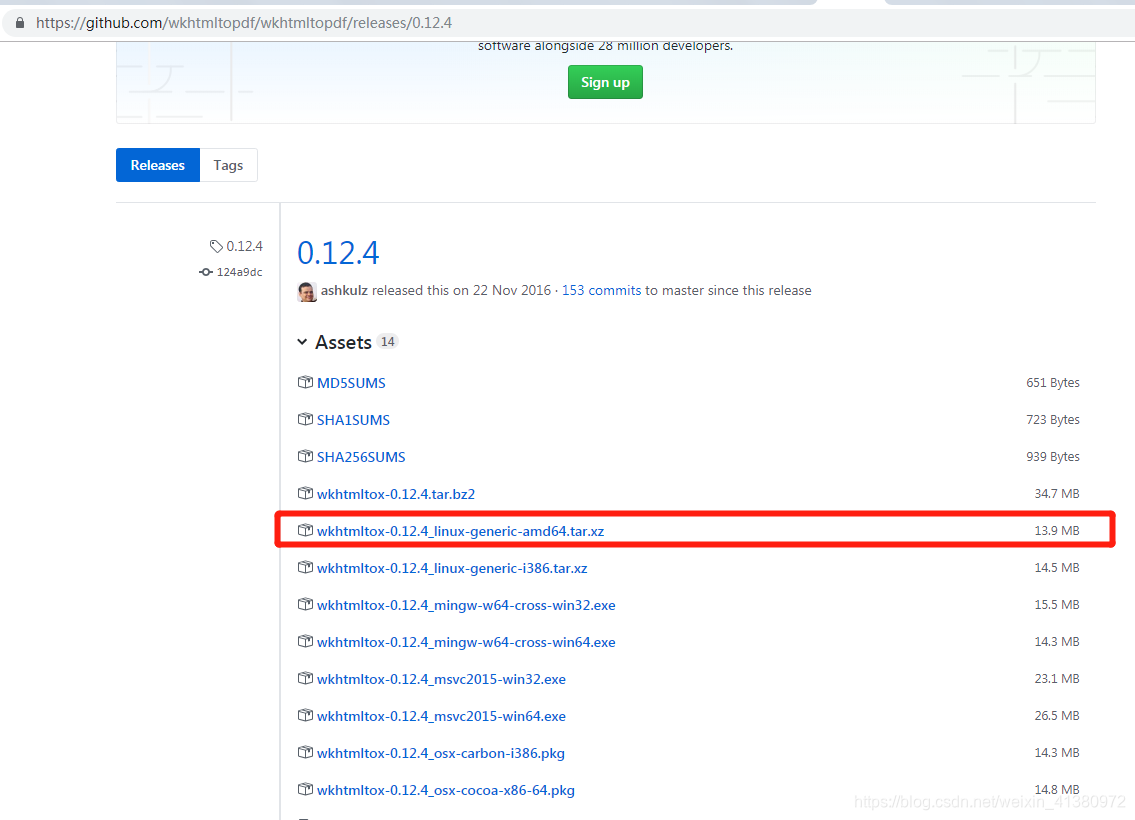The image size is (1135, 820).
Task: Click the 13.9 MB size text
Action: tap(1057, 531)
